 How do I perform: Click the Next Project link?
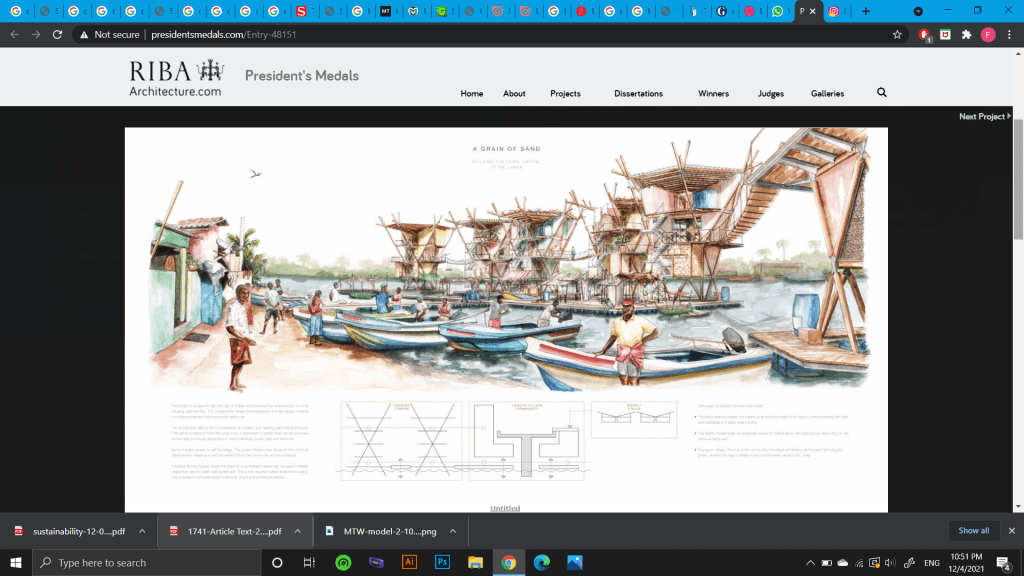tap(984, 116)
